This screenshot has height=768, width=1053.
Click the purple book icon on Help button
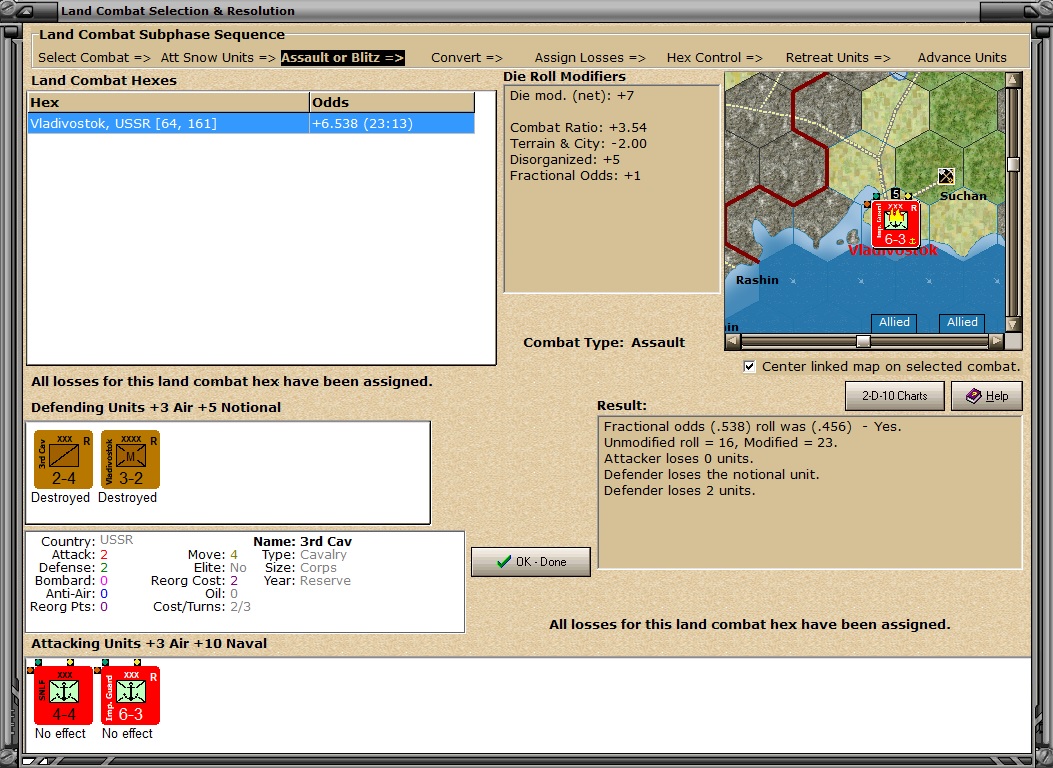point(973,396)
